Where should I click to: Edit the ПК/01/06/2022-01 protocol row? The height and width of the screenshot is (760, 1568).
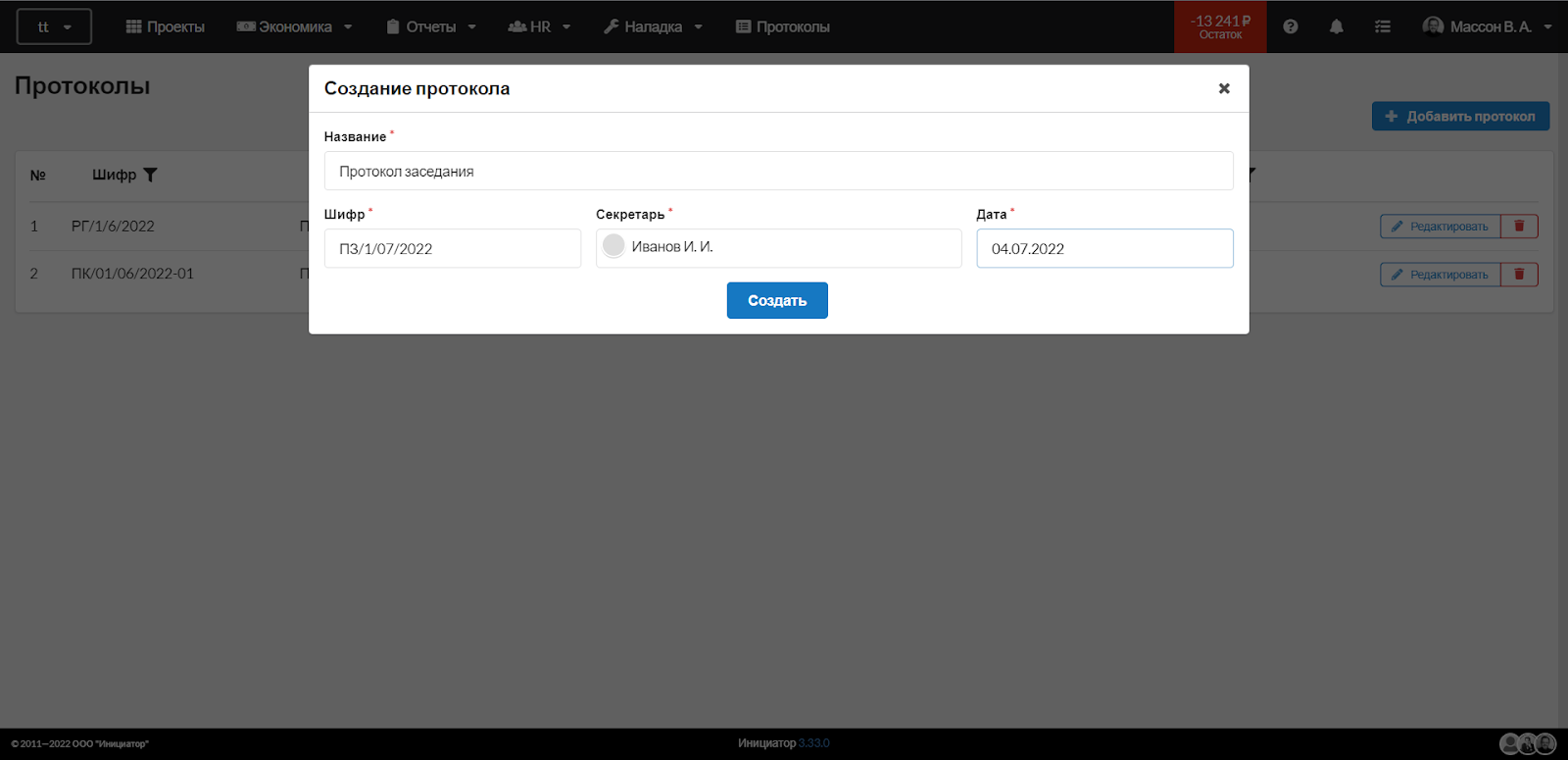tap(1440, 275)
